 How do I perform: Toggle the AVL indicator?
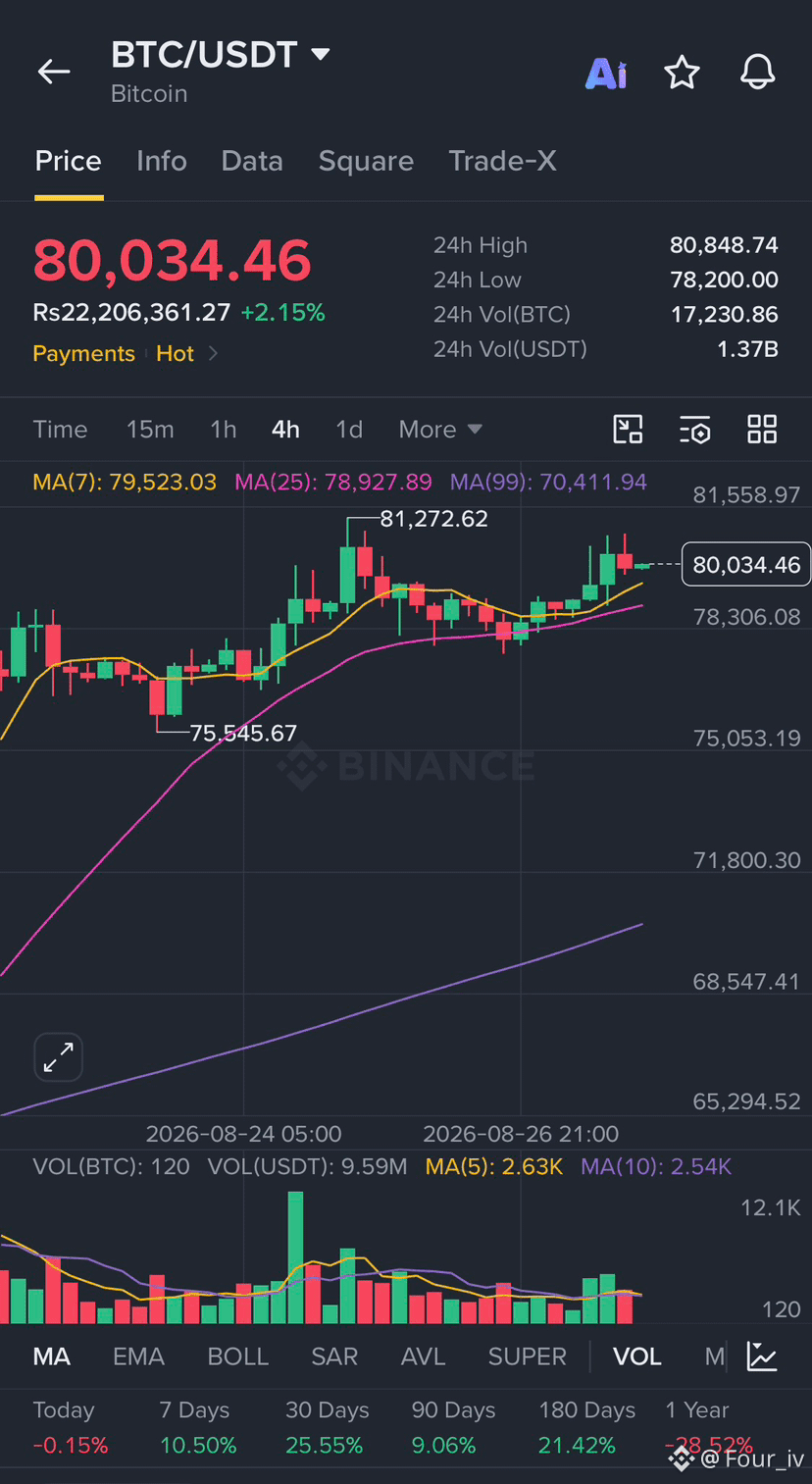(x=423, y=1356)
